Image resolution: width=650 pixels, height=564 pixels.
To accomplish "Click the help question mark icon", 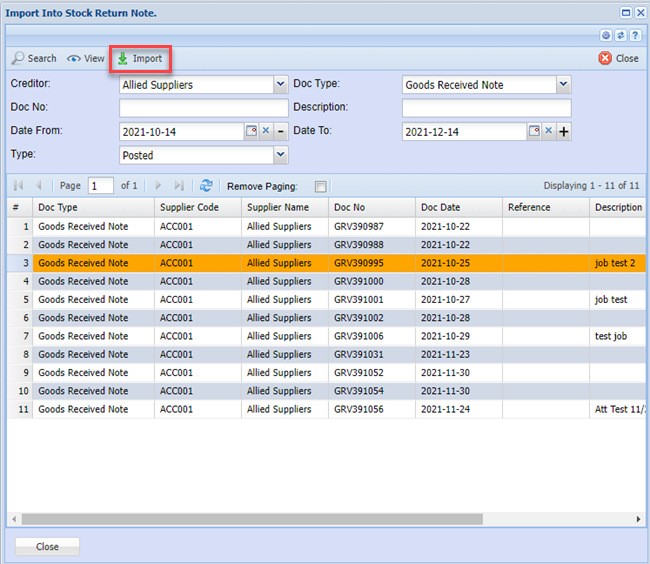I will click(634, 35).
